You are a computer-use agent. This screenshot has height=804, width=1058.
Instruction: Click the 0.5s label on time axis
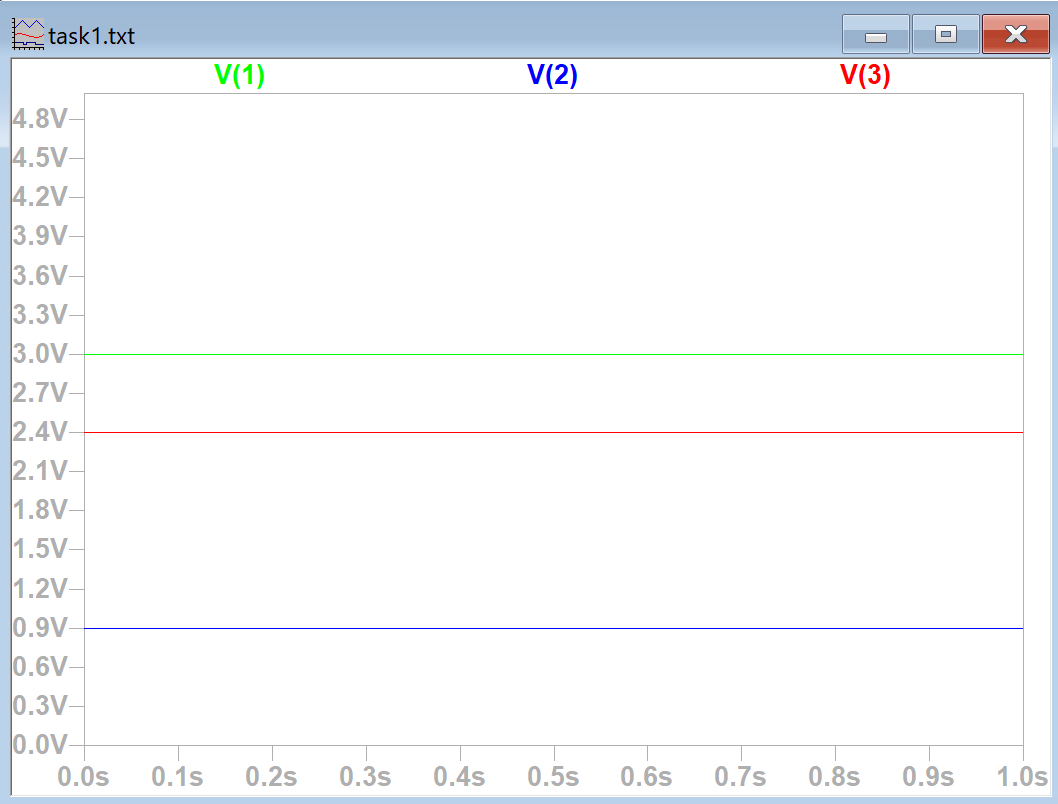point(553,776)
